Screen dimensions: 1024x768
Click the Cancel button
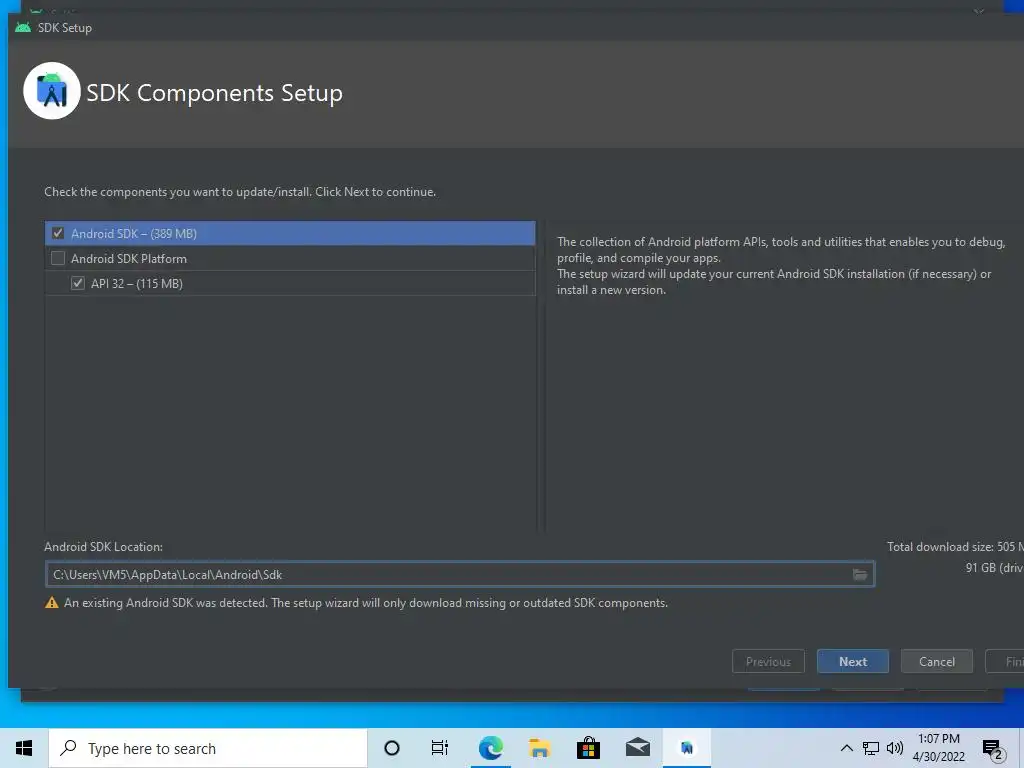tap(936, 661)
